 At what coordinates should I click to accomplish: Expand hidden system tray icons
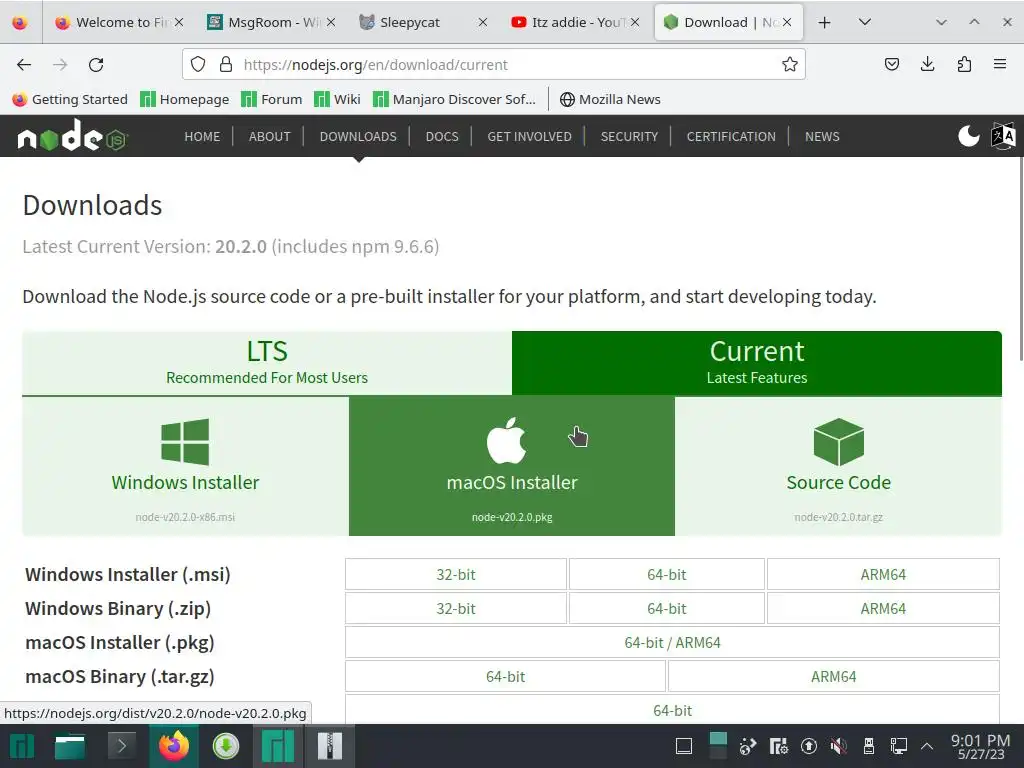[x=927, y=746]
